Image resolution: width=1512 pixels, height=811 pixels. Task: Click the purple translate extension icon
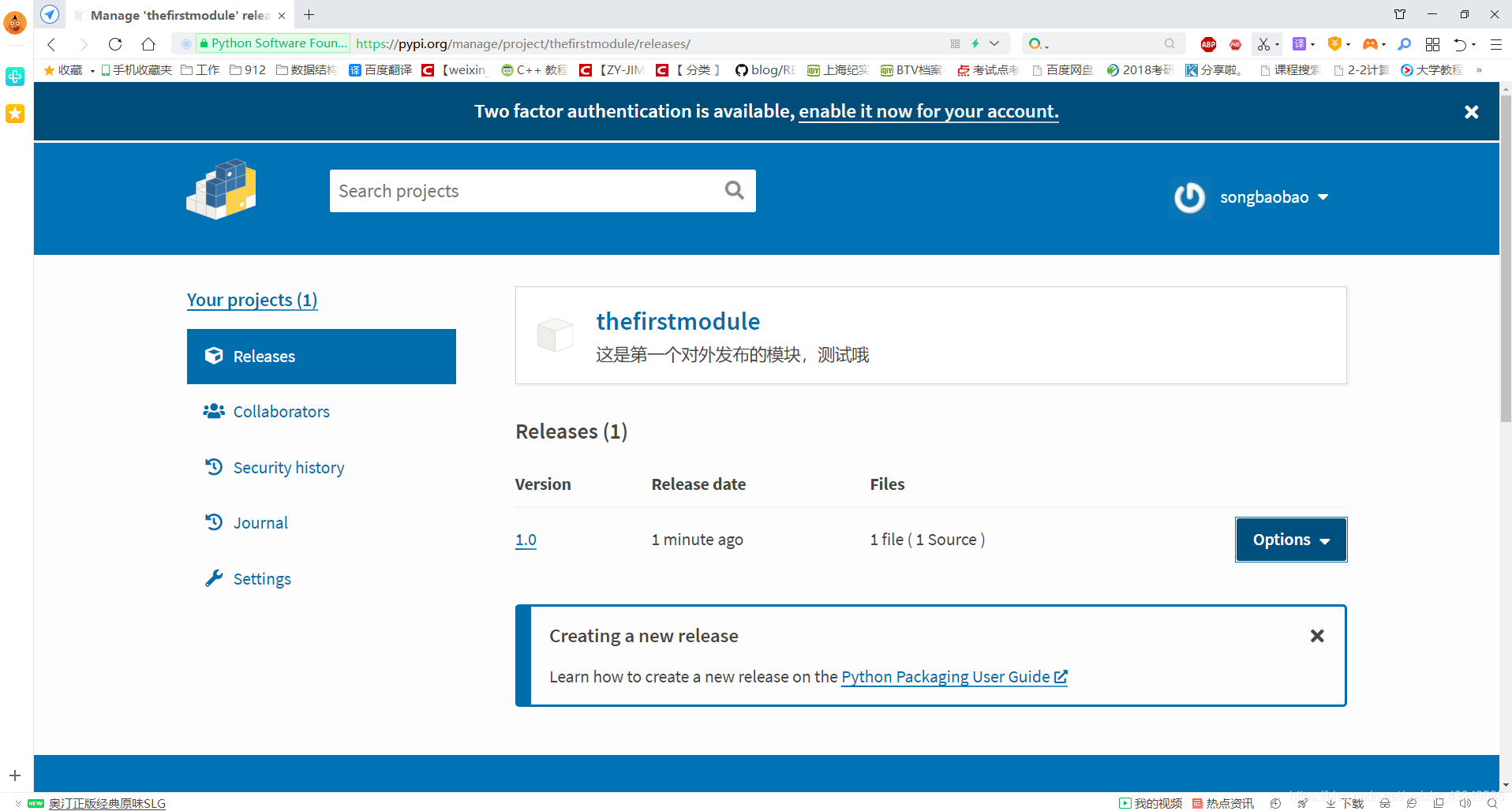1299,44
